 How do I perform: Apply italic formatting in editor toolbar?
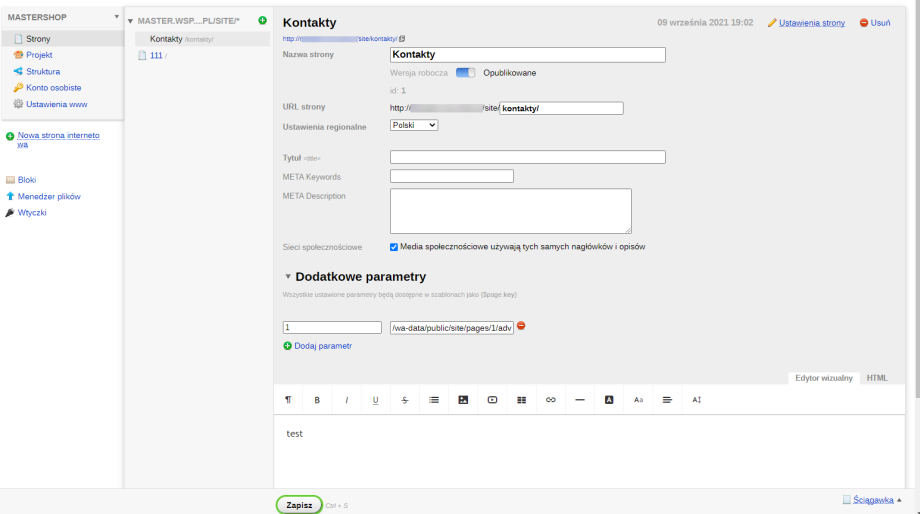(347, 400)
